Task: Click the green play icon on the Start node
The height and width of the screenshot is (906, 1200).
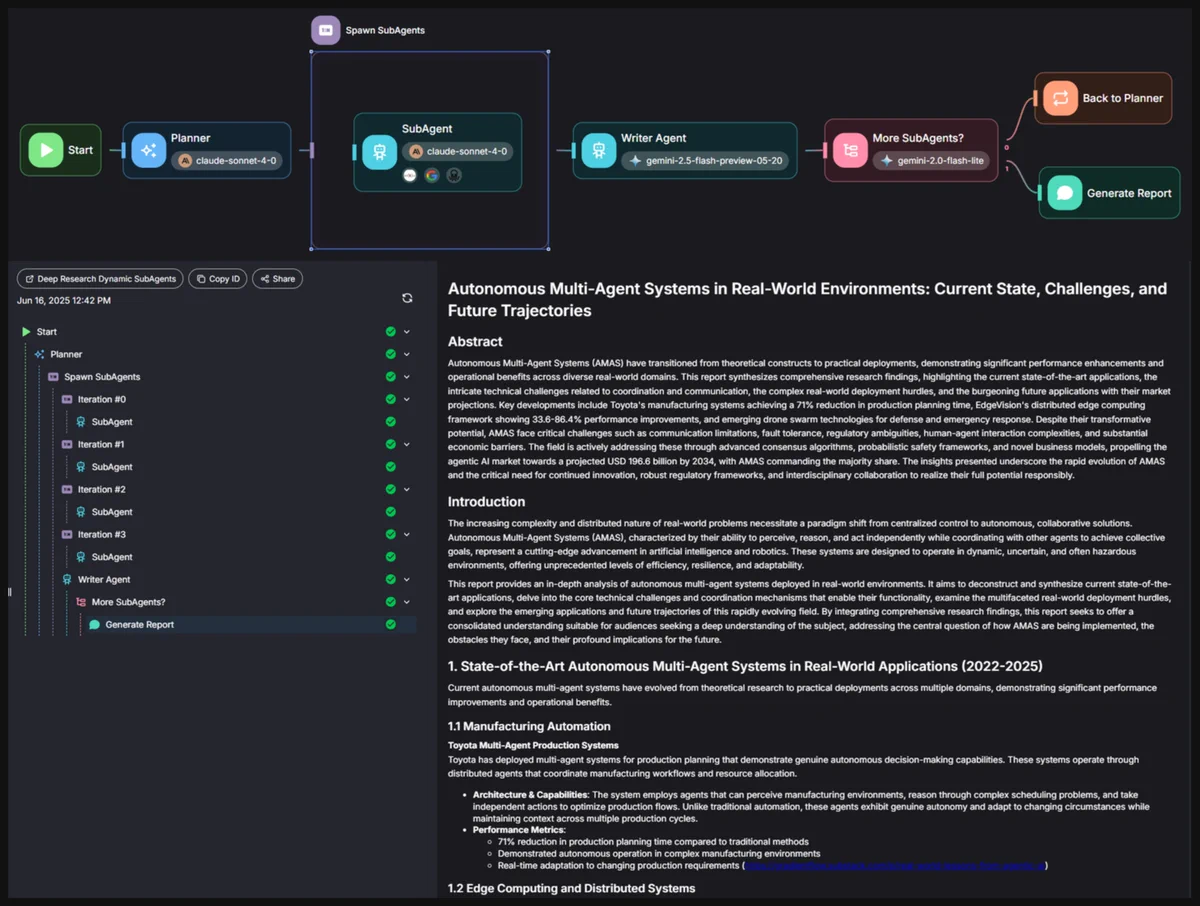Action: click(x=45, y=150)
